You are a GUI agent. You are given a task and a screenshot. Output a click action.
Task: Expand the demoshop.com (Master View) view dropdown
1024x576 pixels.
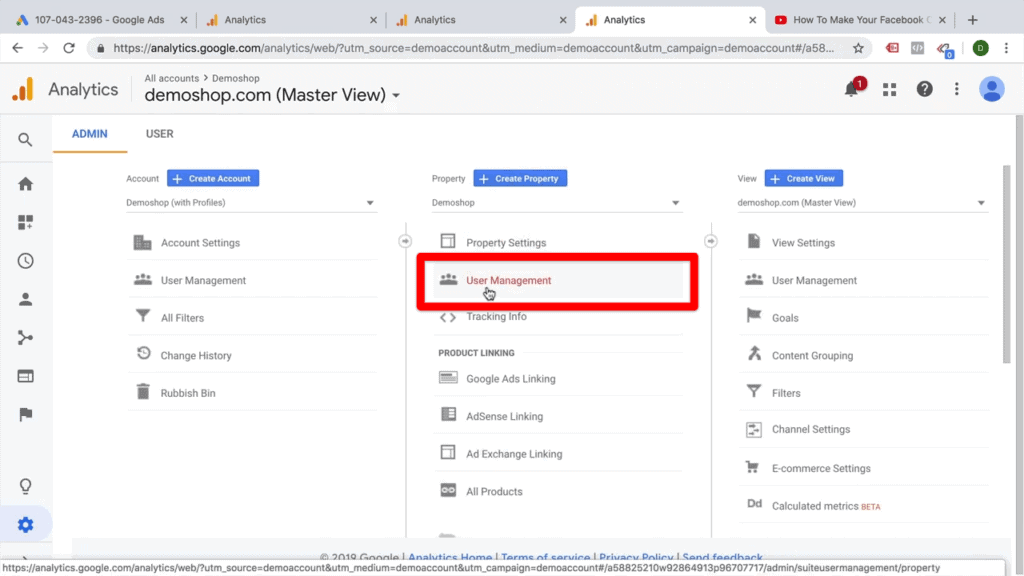862,203
